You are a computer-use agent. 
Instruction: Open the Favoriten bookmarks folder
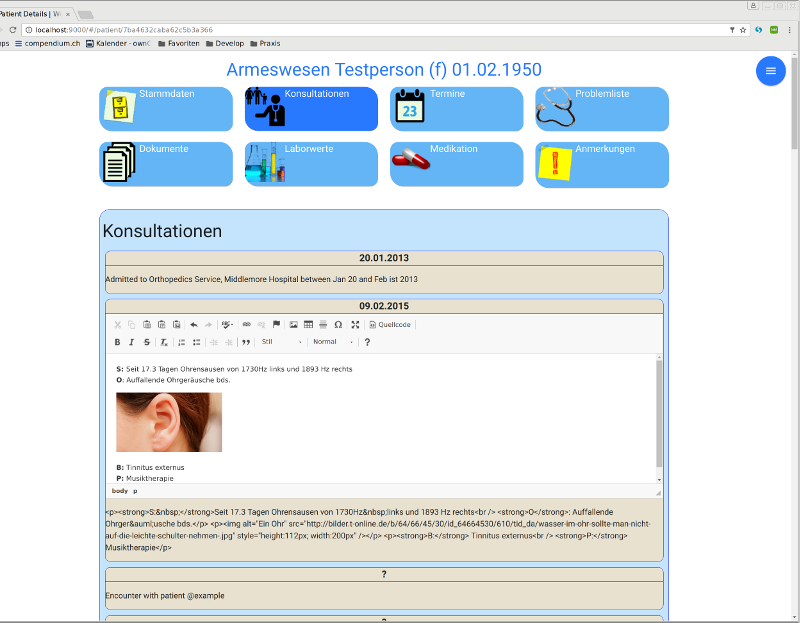[x=179, y=43]
